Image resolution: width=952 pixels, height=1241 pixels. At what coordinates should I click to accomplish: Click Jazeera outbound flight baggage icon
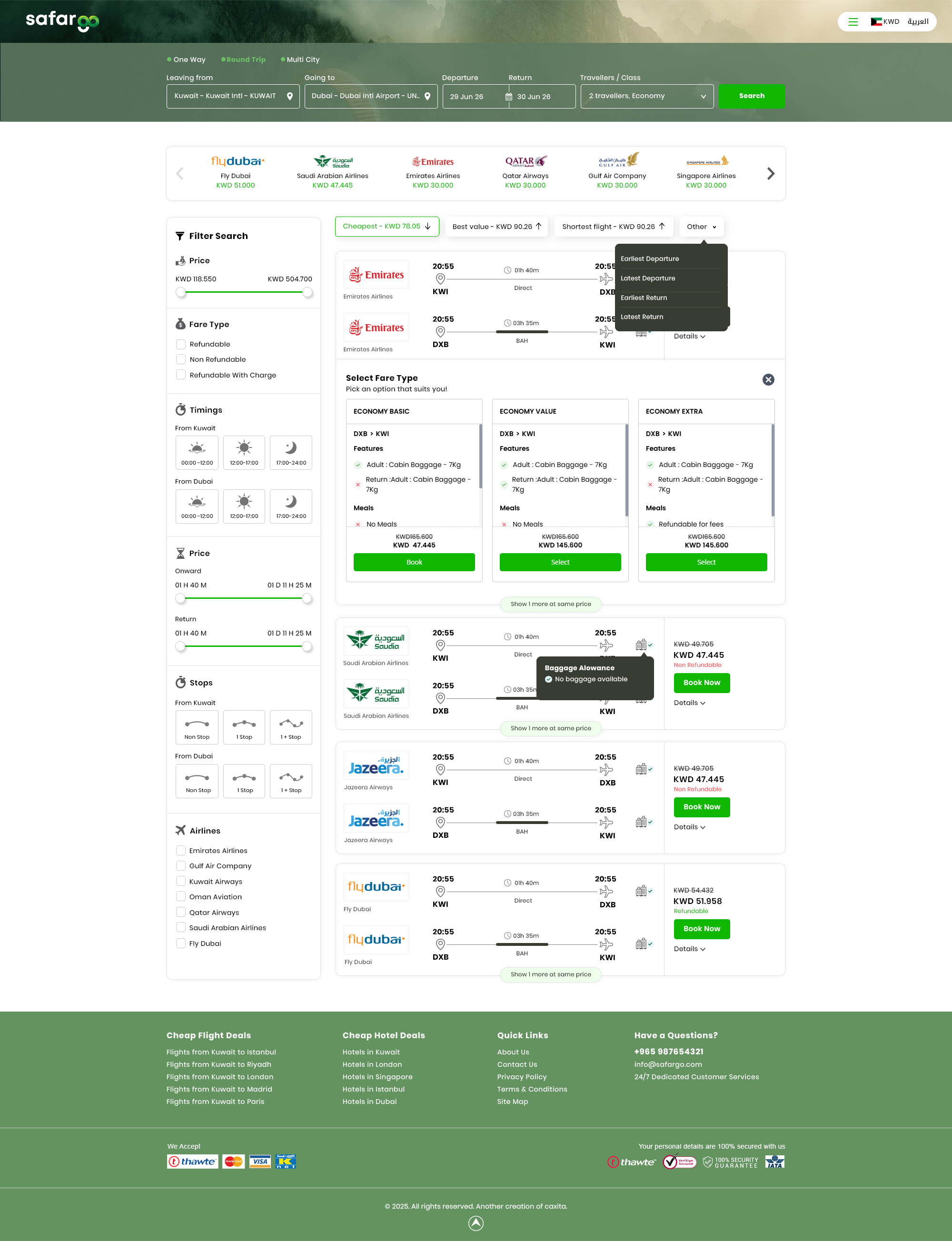(641, 769)
